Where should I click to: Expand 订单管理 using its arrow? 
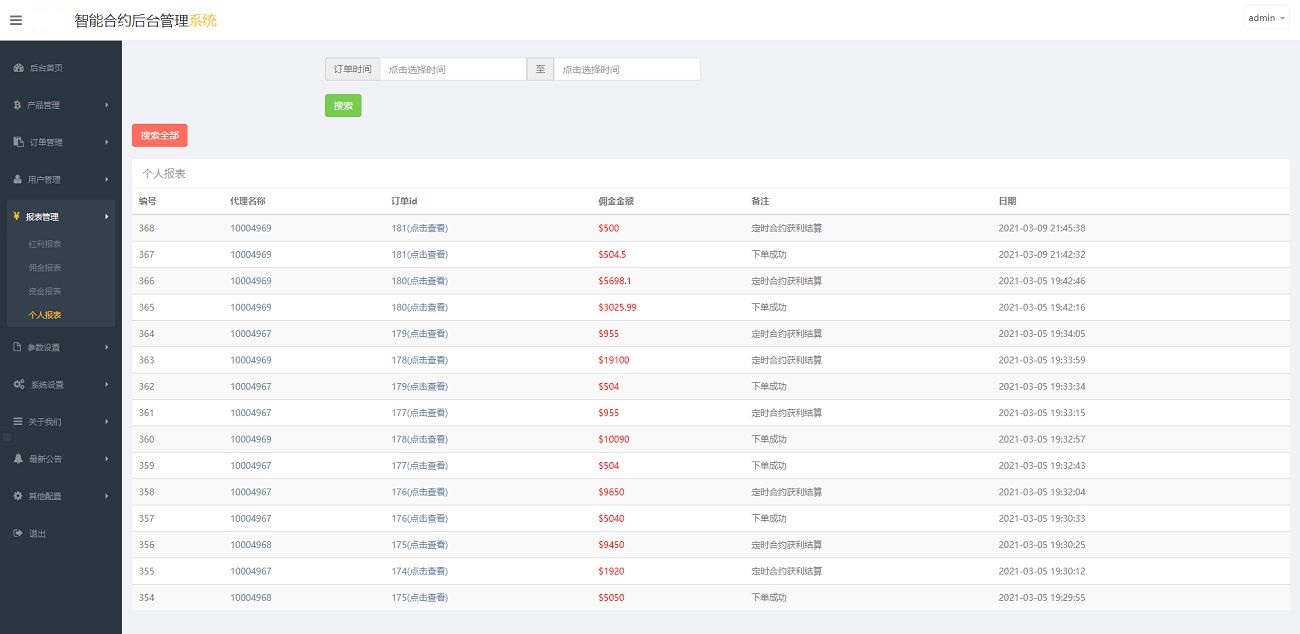point(107,142)
